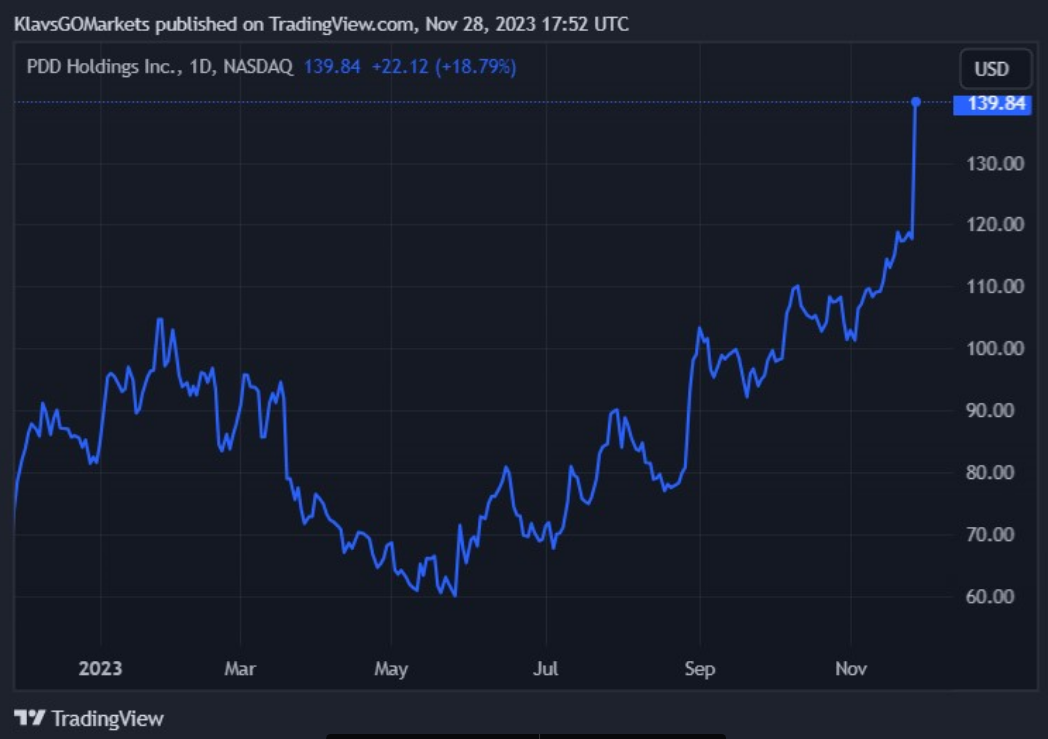Click the 110.00 price axis label
This screenshot has height=739, width=1048.
coord(995,287)
